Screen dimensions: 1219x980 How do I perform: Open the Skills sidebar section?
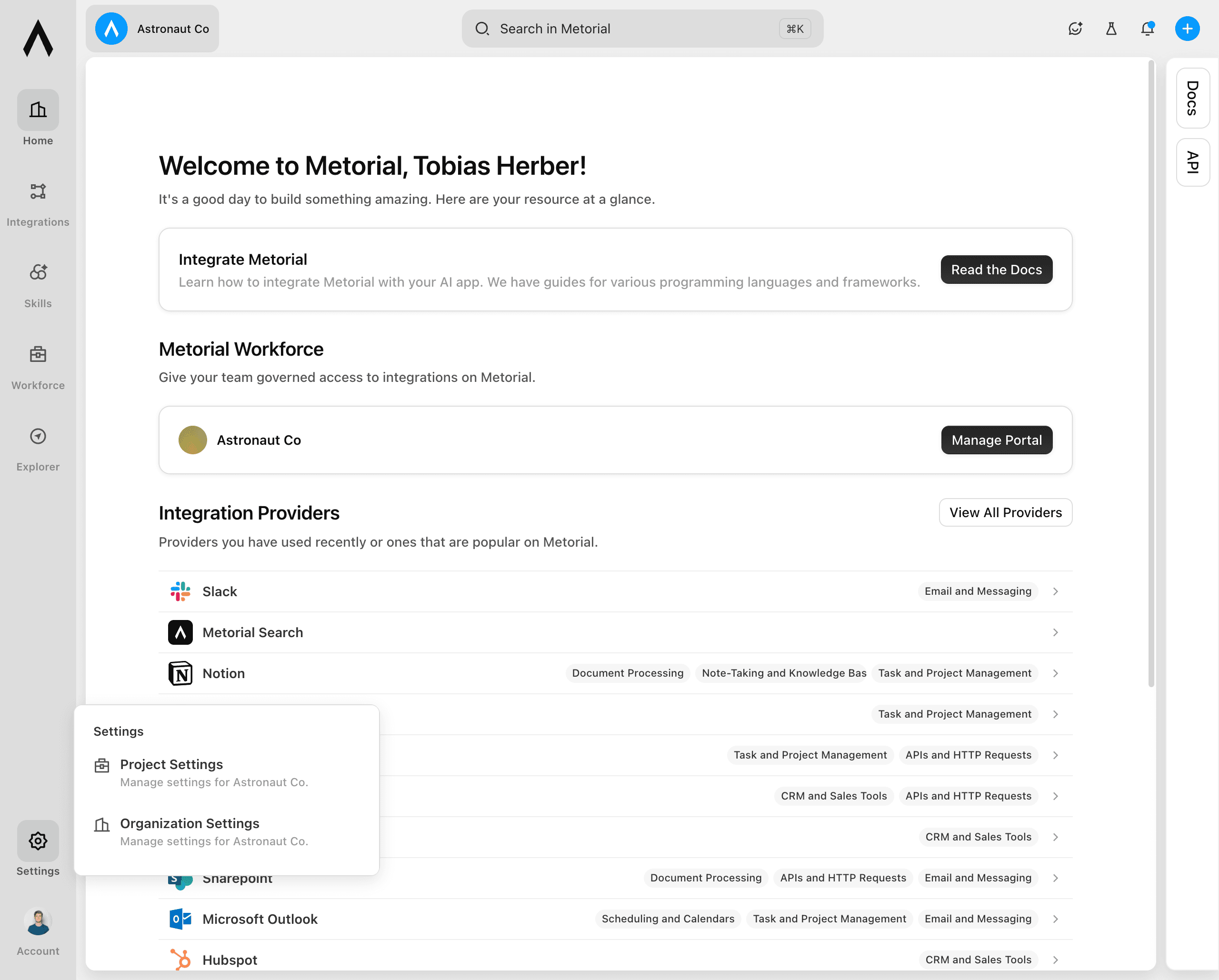(x=38, y=286)
